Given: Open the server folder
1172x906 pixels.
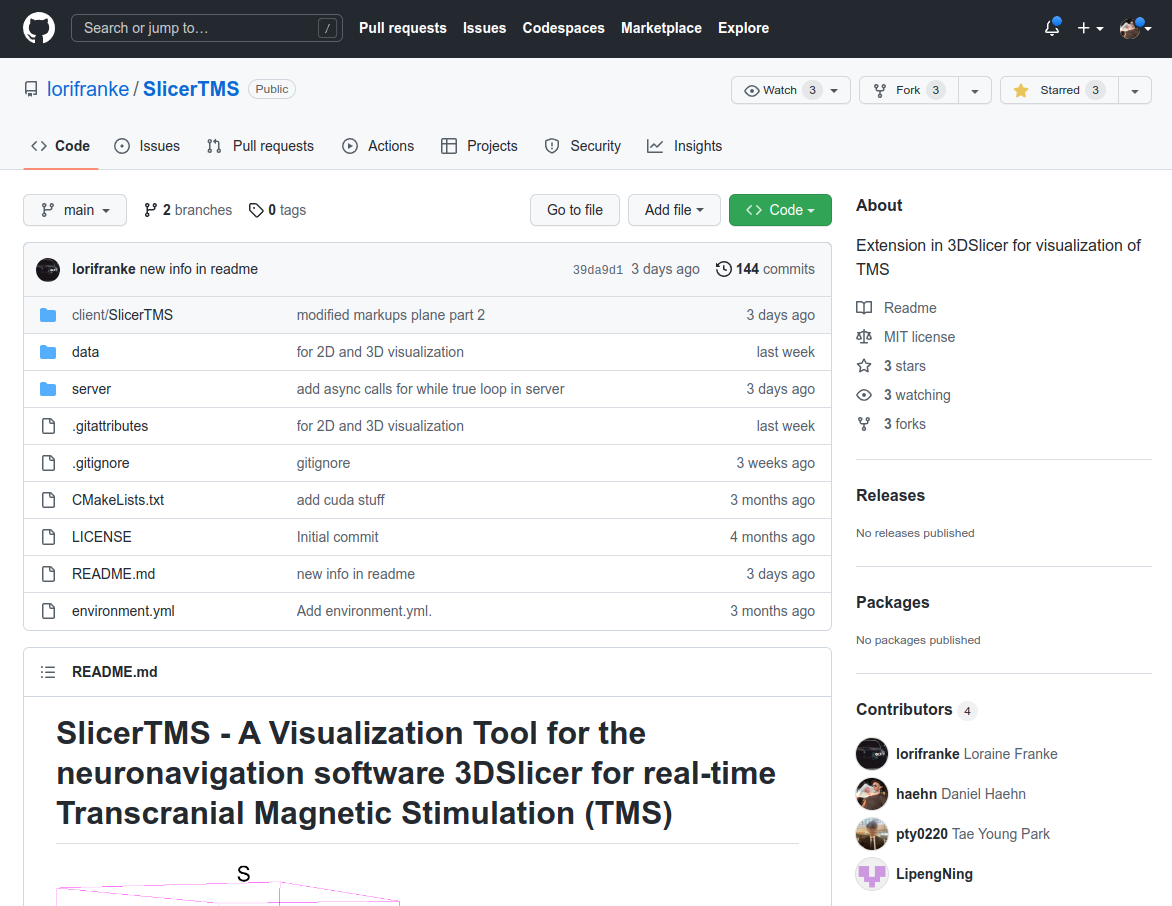Looking at the screenshot, I should point(91,389).
